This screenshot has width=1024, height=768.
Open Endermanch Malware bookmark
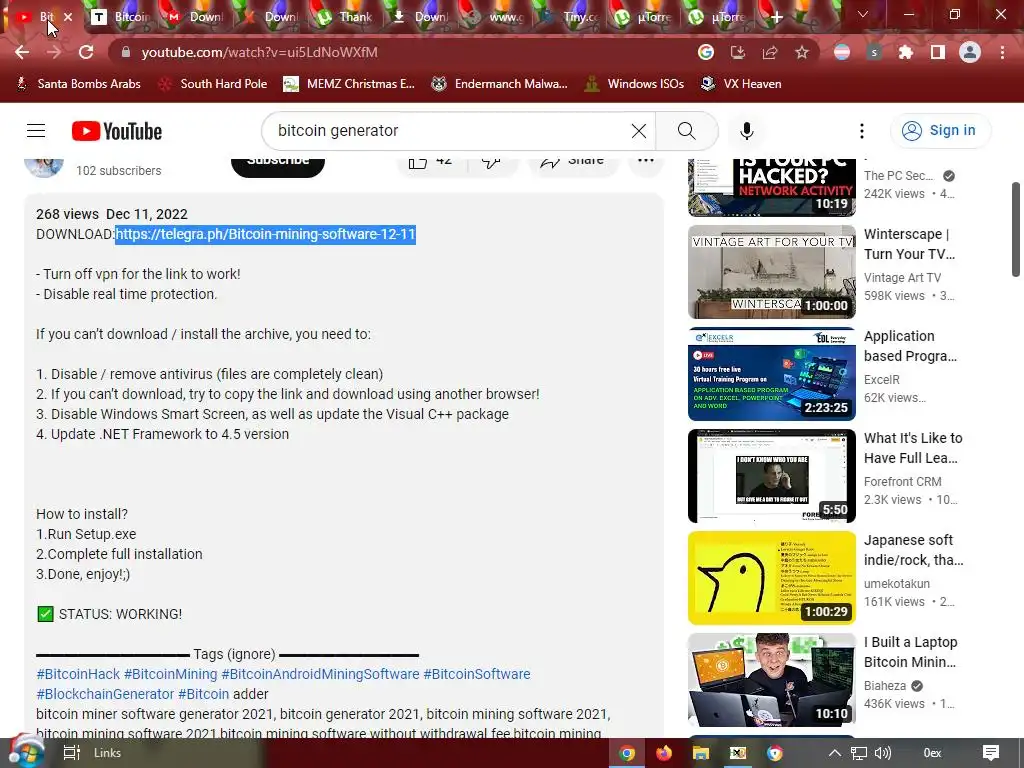tap(500, 84)
